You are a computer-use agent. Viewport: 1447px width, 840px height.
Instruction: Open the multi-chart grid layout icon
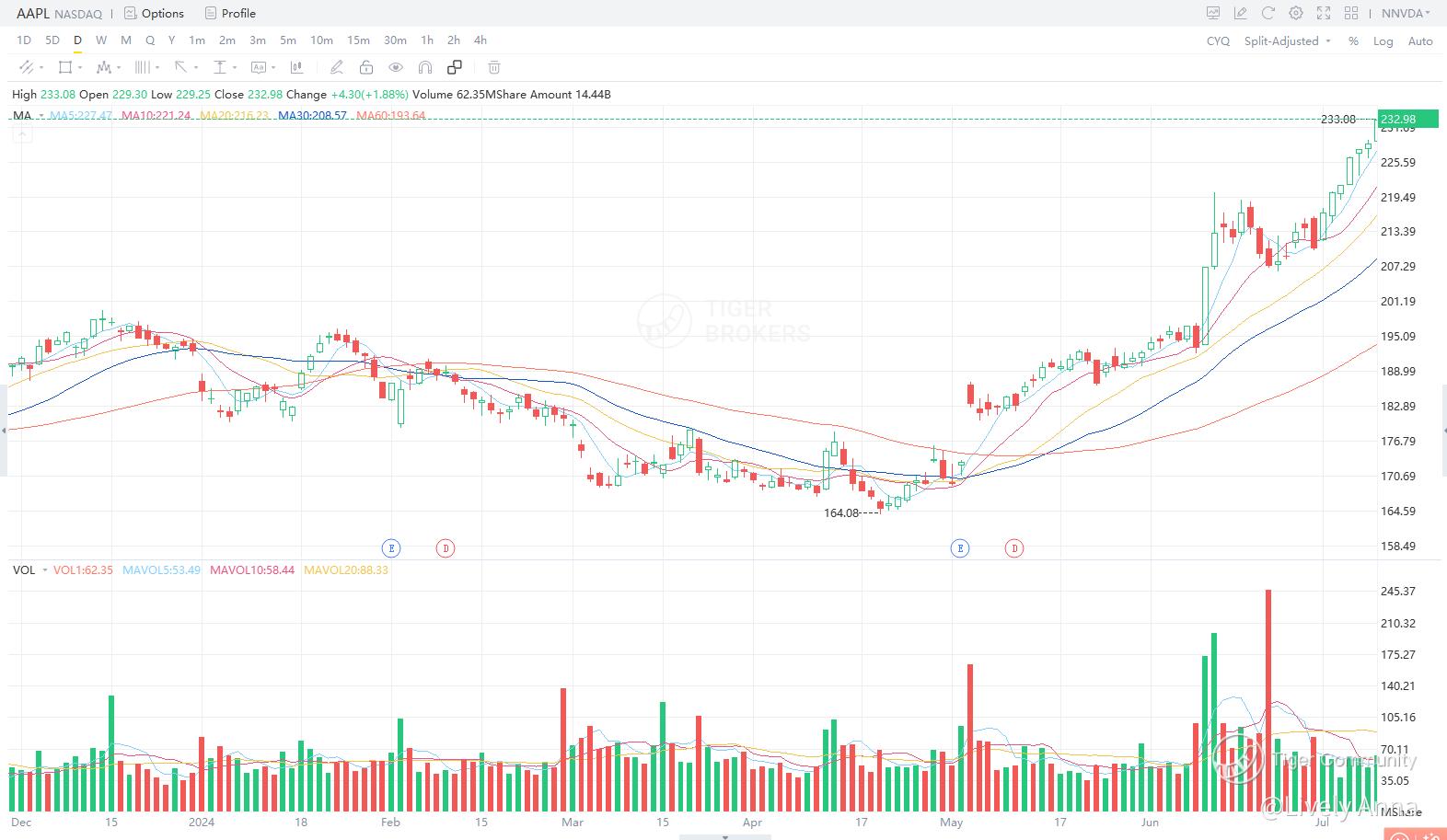tap(1351, 13)
